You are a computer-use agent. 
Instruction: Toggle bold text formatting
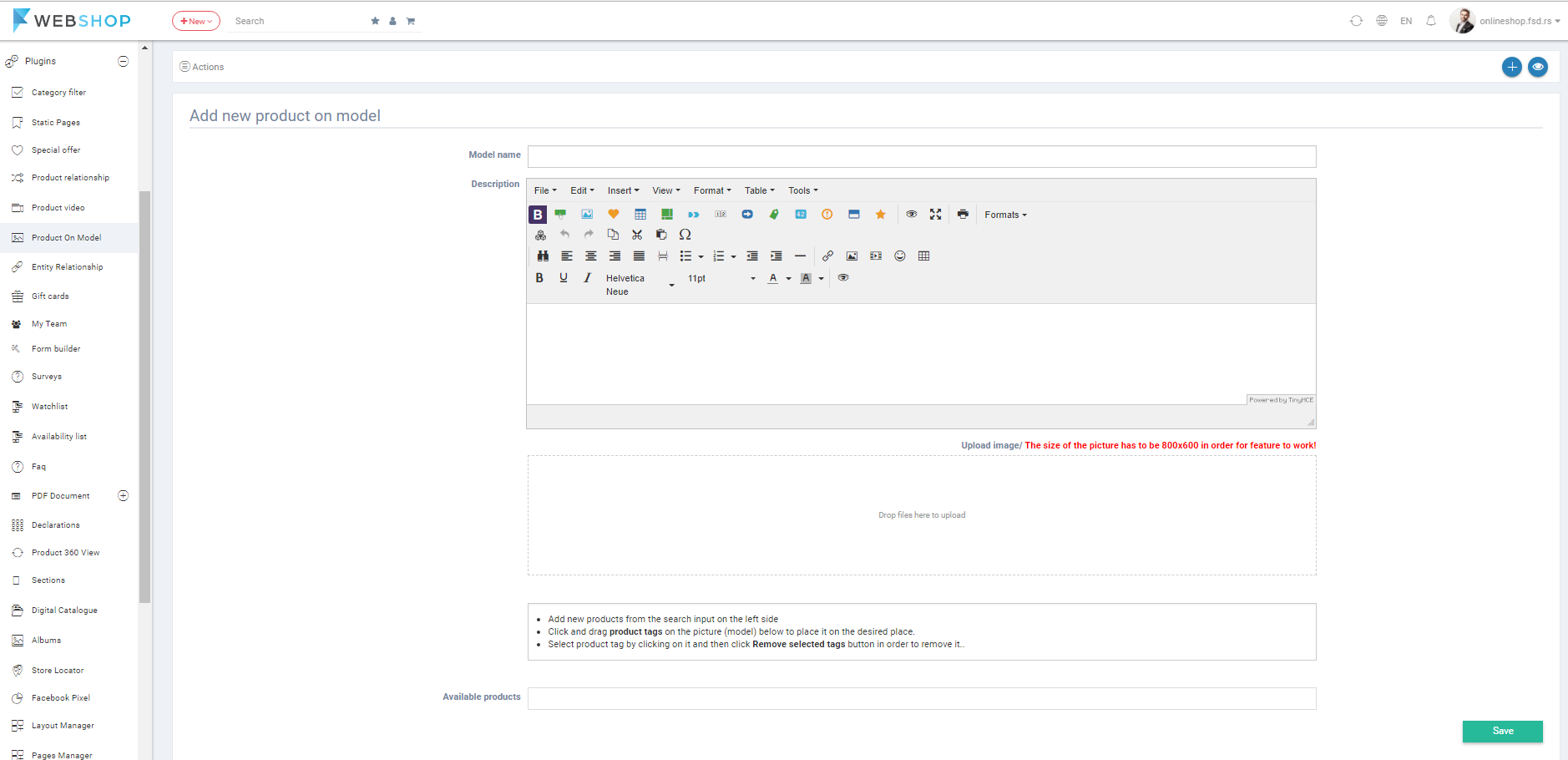coord(539,278)
